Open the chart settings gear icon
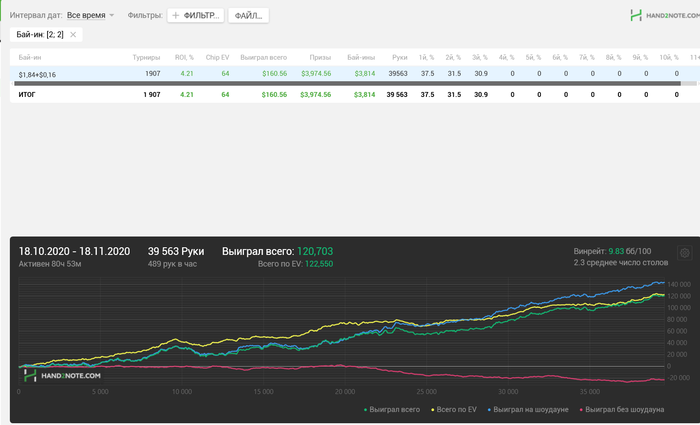This screenshot has height=425, width=700. tap(684, 253)
